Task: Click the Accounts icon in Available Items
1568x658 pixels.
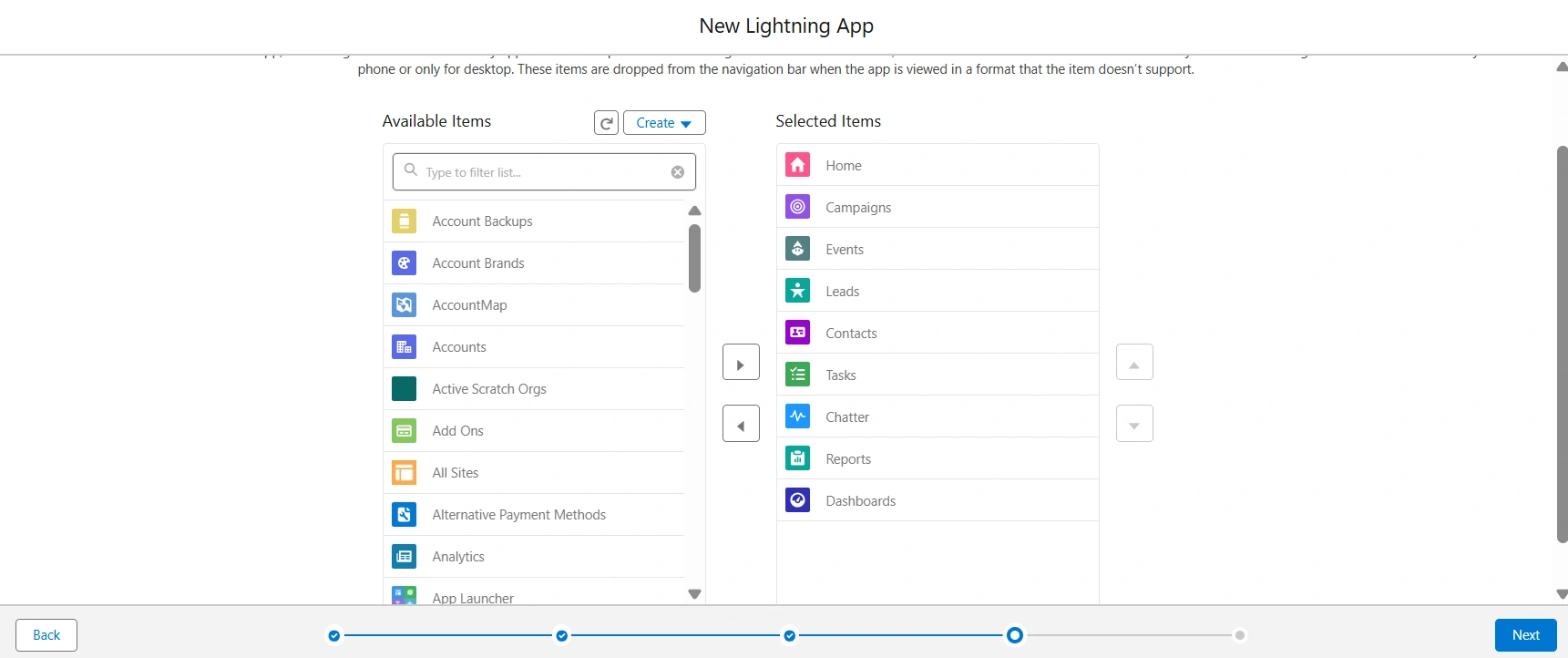Action: (x=403, y=346)
